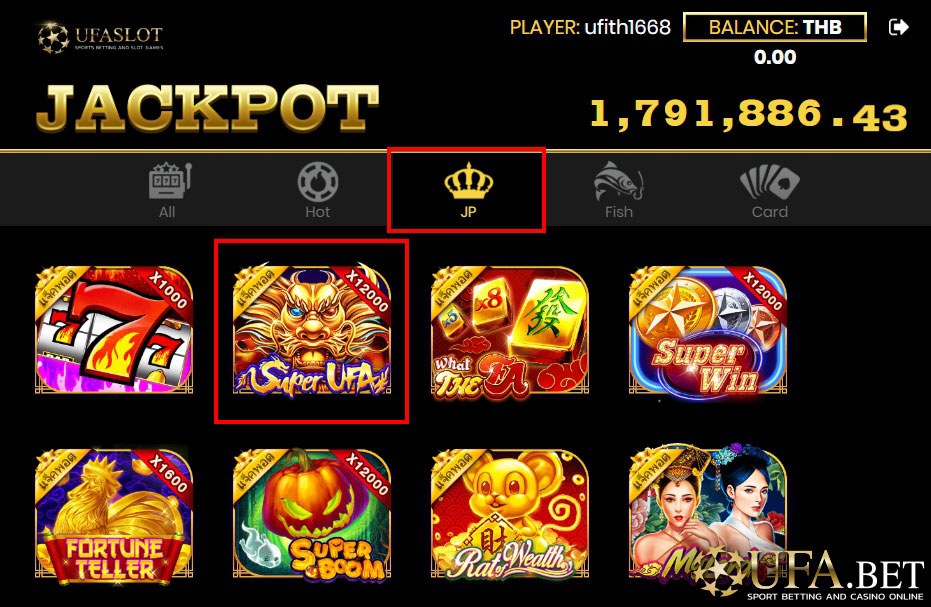Click the logout arrow icon
Viewport: 931px width, 607px height.
click(898, 27)
